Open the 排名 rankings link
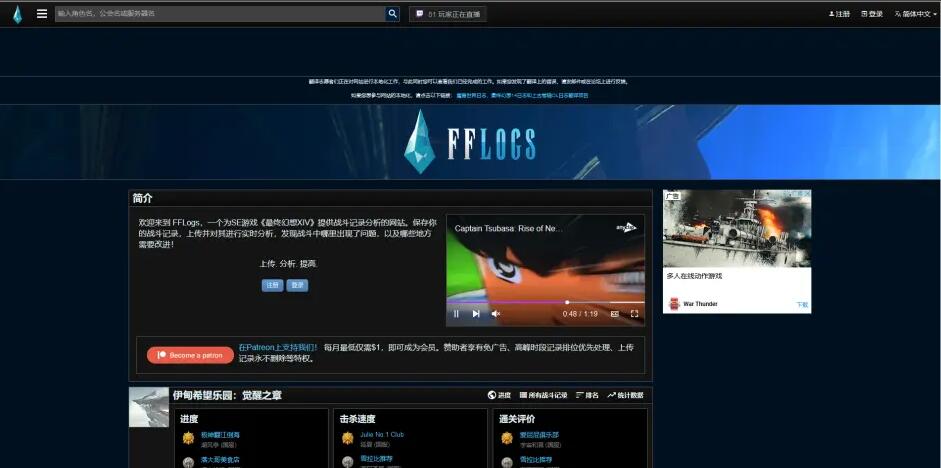The image size is (941, 468). pos(587,395)
